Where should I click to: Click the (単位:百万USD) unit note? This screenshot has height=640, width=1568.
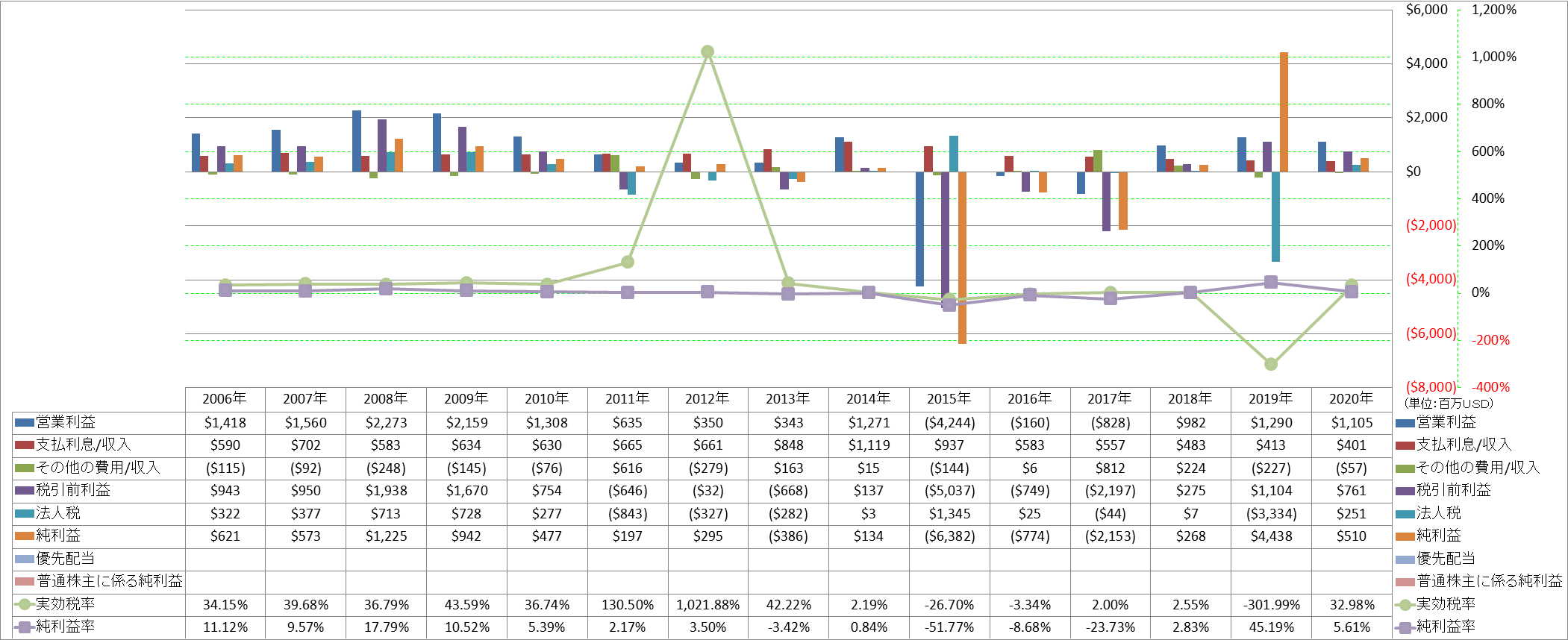point(1449,404)
